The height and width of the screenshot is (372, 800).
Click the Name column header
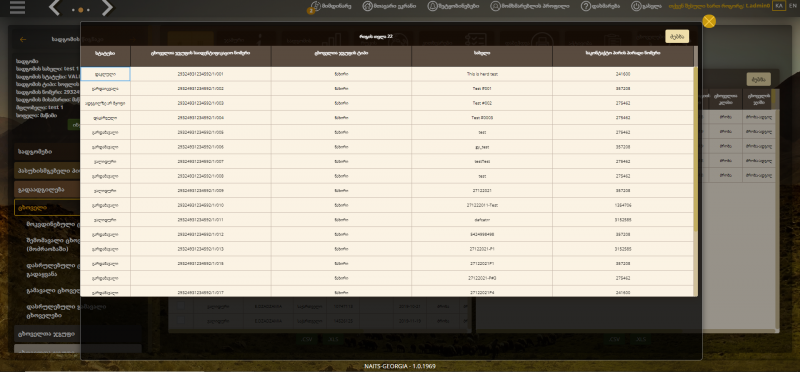coord(482,56)
